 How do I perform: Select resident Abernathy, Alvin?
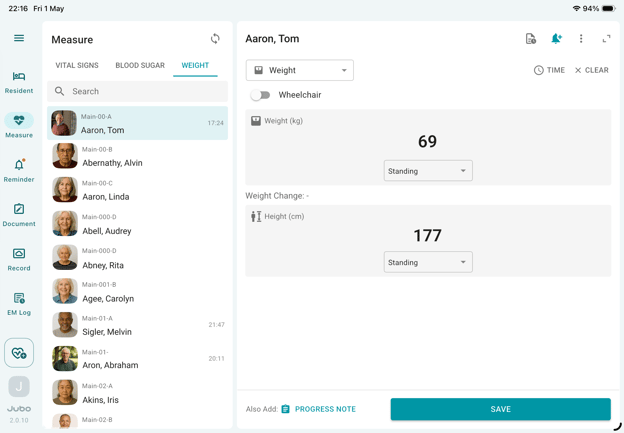point(137,156)
